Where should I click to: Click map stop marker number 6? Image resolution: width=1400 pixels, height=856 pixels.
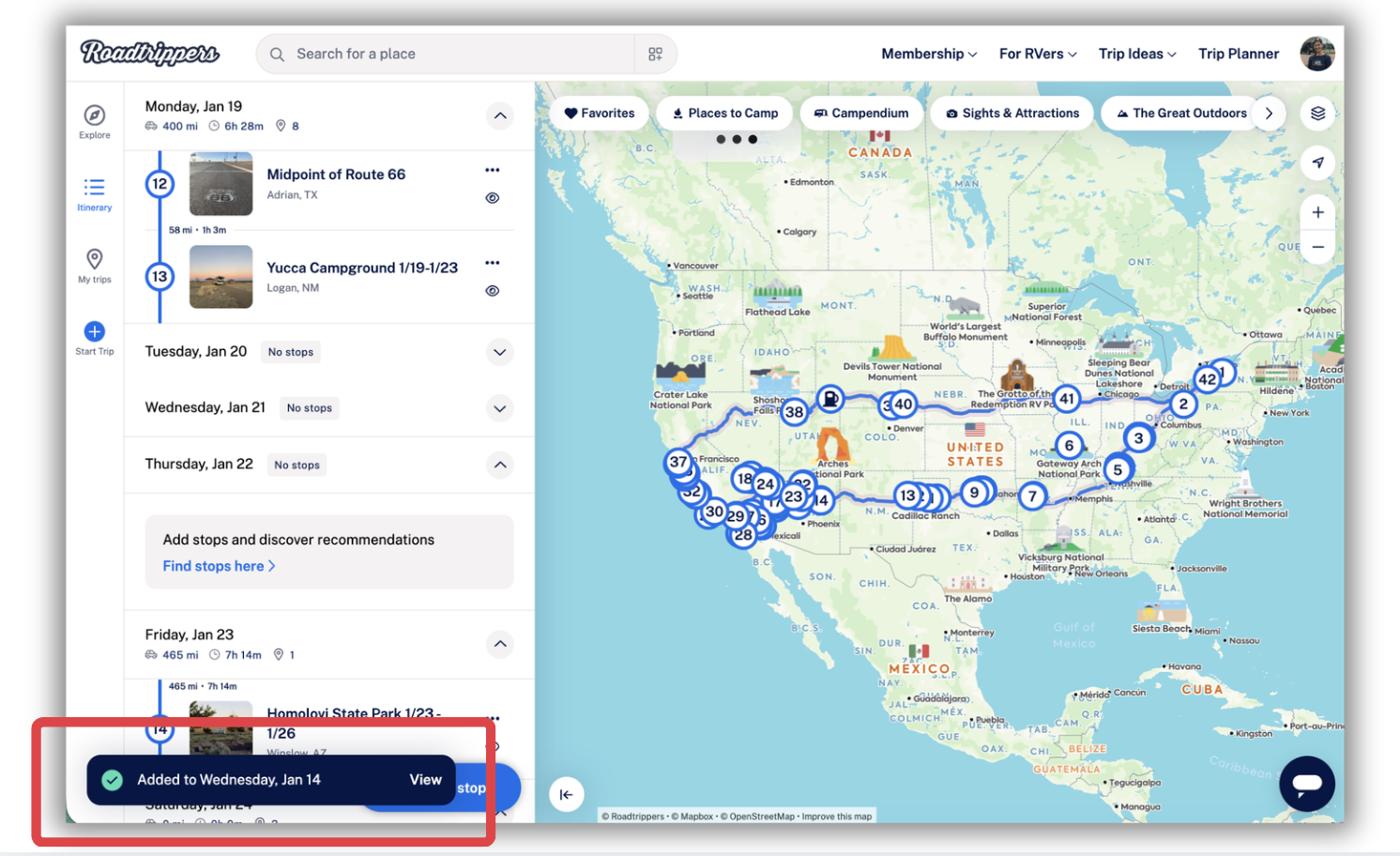pyautogui.click(x=1069, y=445)
